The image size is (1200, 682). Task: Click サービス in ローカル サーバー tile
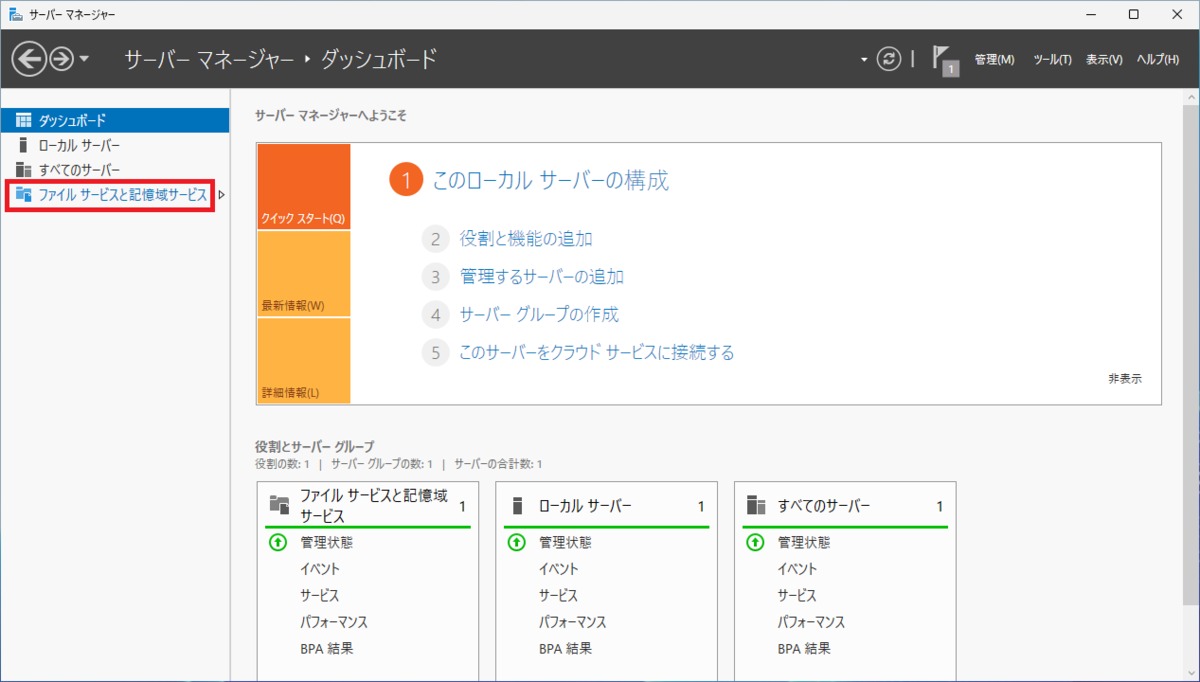(x=559, y=595)
